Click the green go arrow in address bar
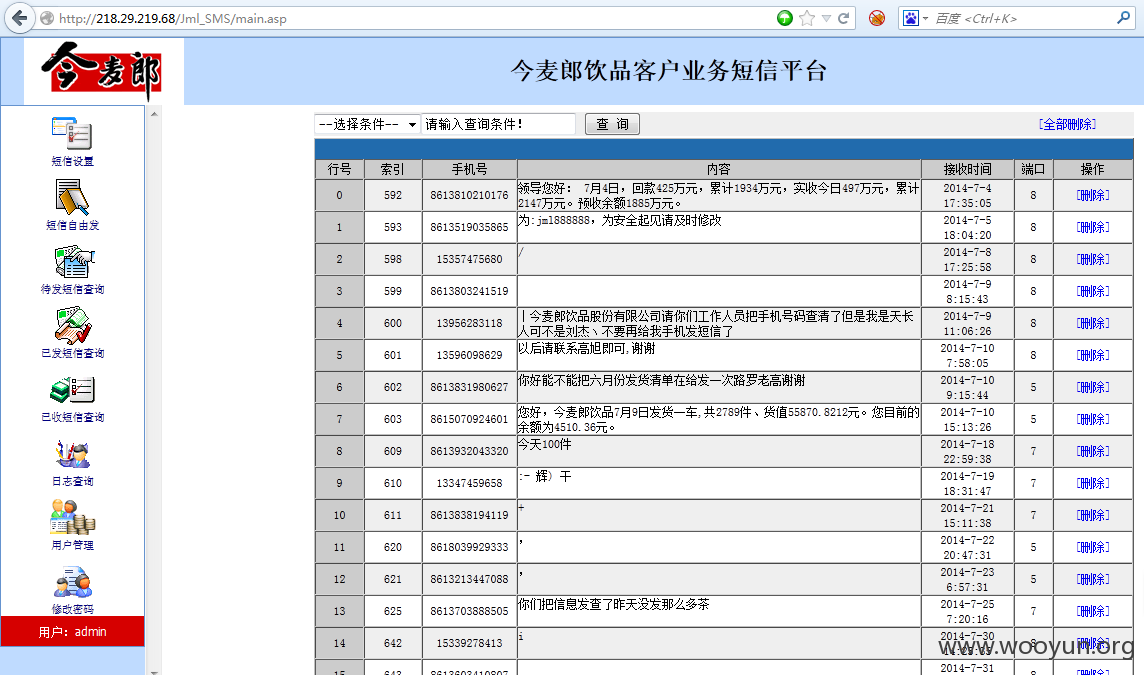Screen dimensions: 1144x675 pyautogui.click(x=785, y=18)
